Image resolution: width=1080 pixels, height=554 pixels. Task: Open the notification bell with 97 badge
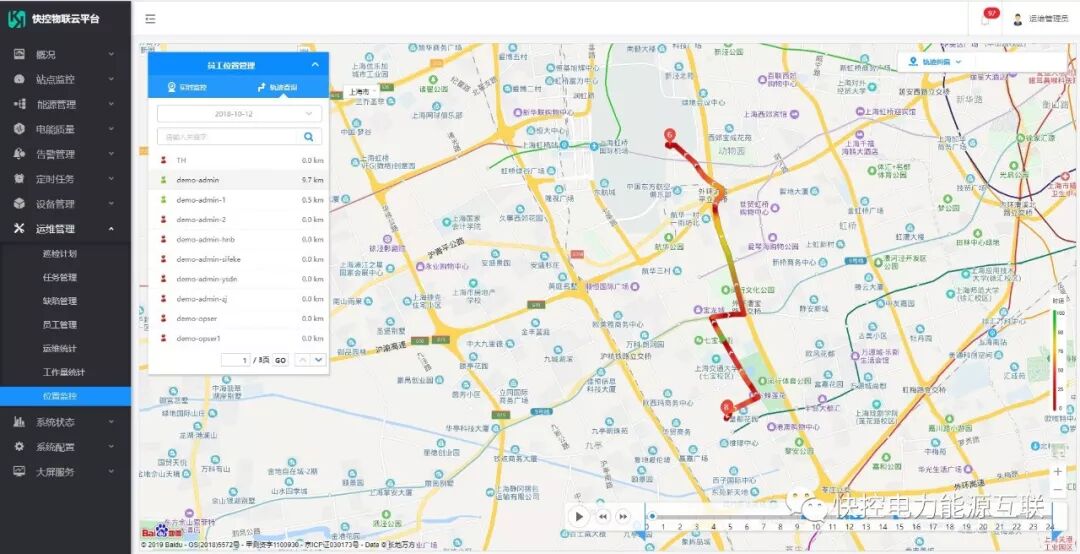point(987,19)
